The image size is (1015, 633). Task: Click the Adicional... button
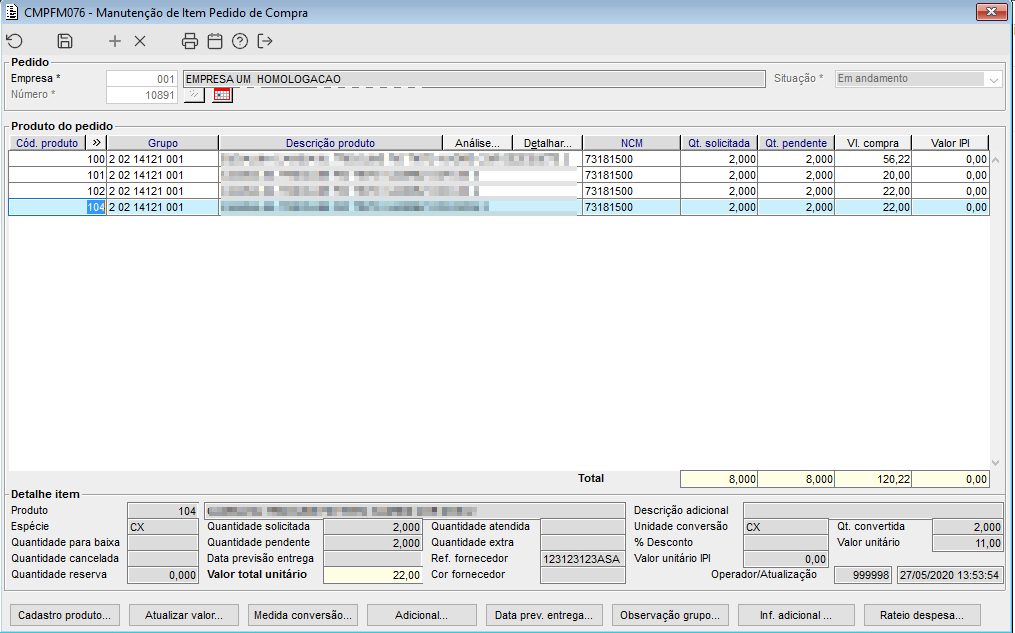(422, 615)
